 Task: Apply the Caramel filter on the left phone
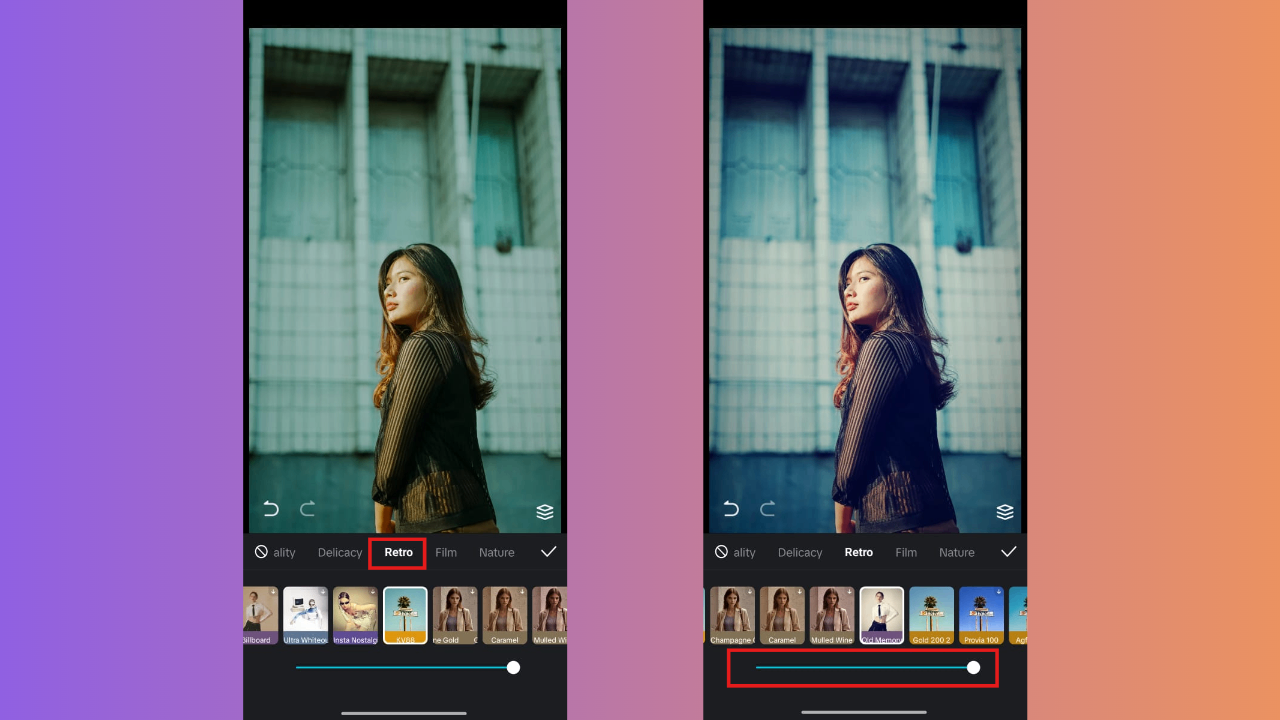(x=505, y=615)
